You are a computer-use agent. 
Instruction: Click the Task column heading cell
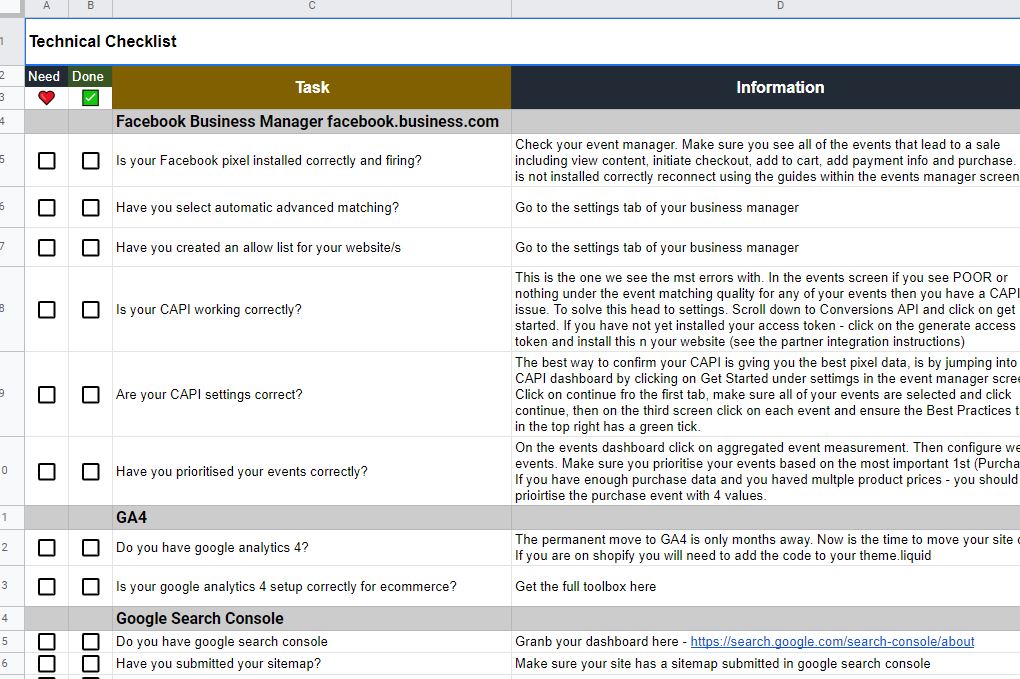[312, 88]
